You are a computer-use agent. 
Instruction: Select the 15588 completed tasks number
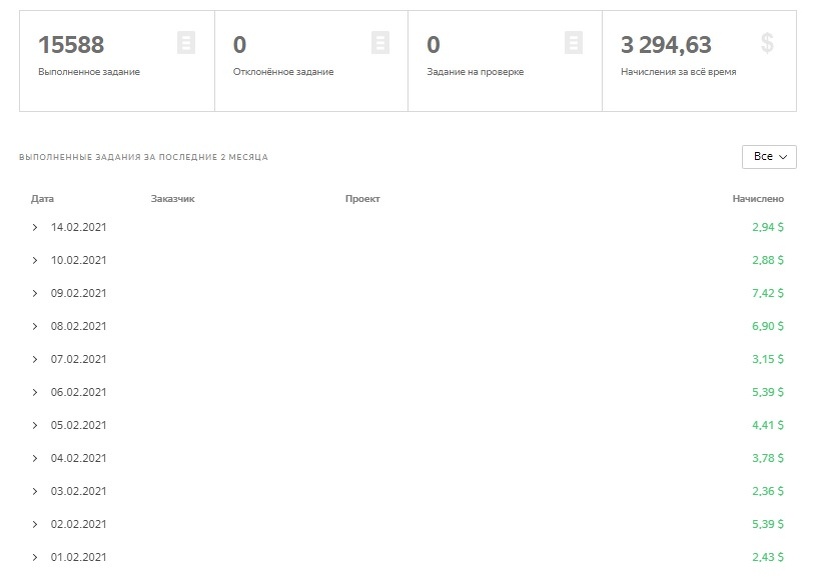tap(71, 45)
